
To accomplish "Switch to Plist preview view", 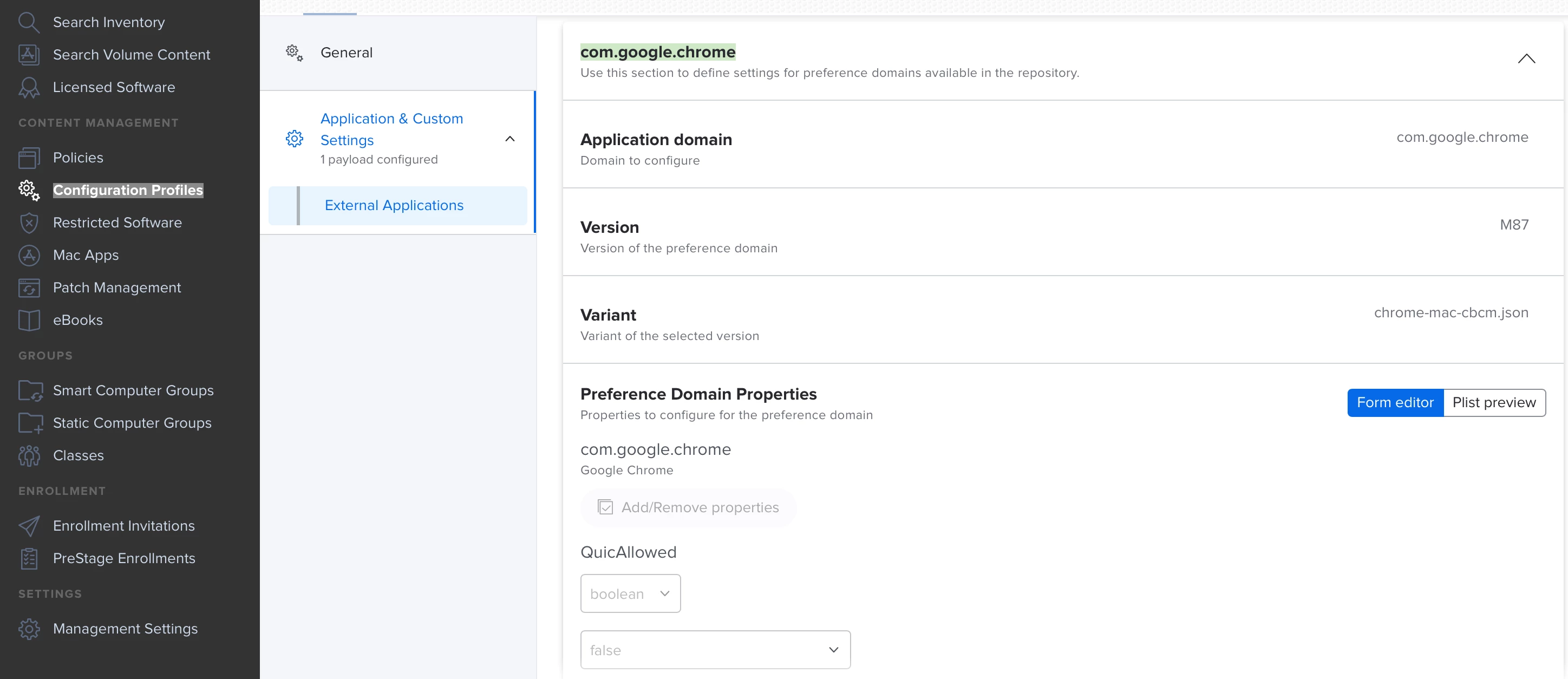I will click(x=1494, y=402).
